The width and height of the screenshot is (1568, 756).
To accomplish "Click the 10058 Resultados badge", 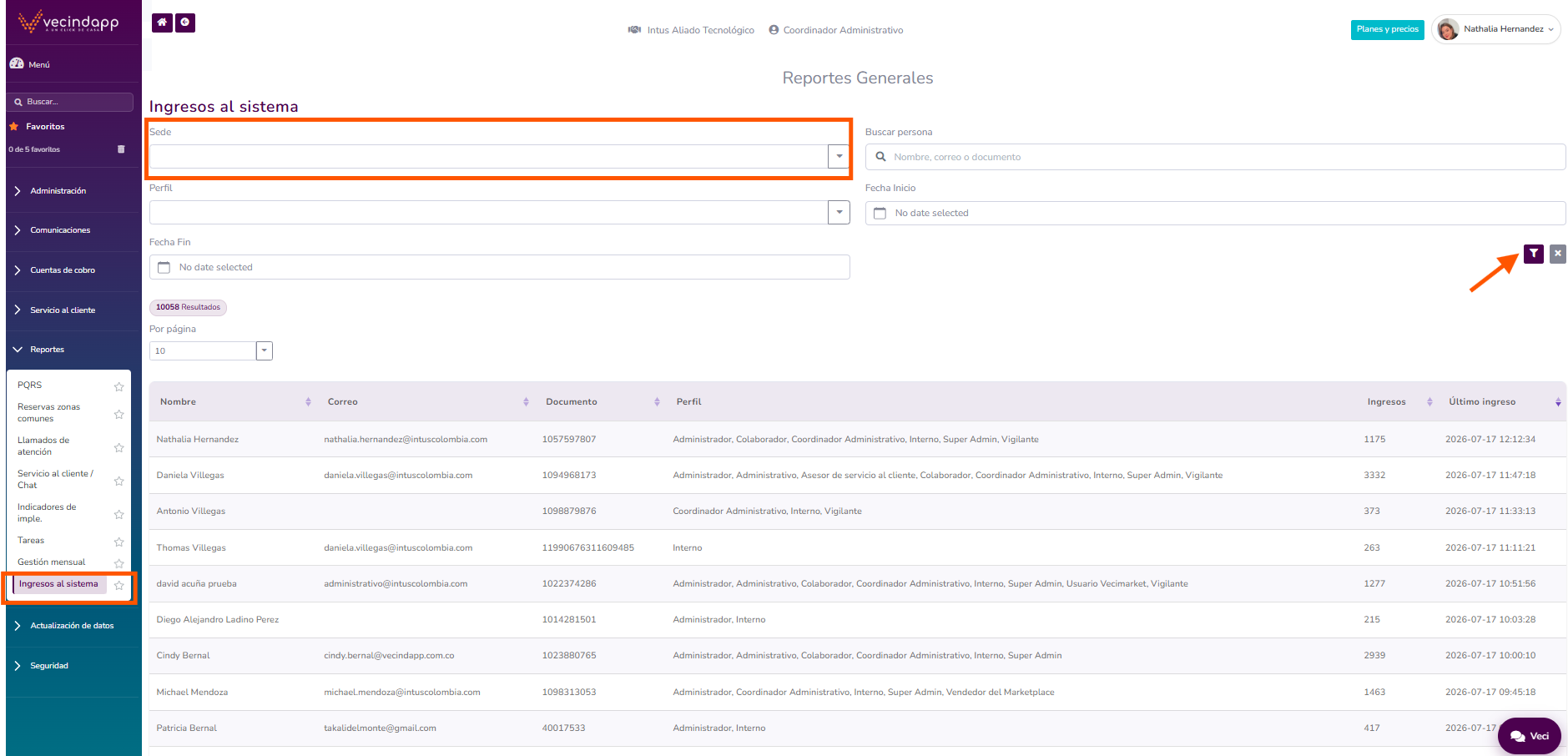I will (188, 307).
